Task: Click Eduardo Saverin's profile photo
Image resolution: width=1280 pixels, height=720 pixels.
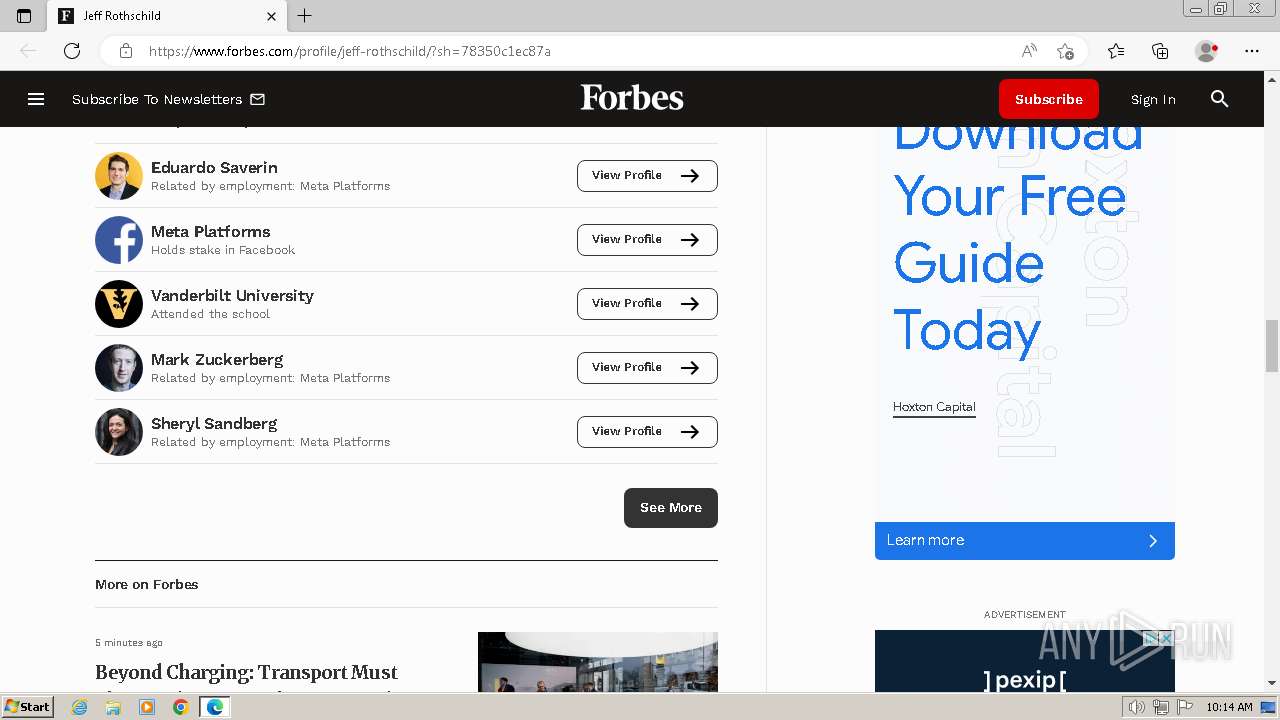Action: (x=119, y=176)
